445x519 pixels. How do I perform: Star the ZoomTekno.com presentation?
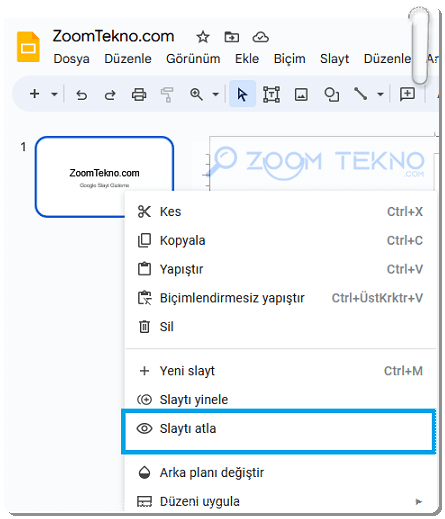pos(203,37)
